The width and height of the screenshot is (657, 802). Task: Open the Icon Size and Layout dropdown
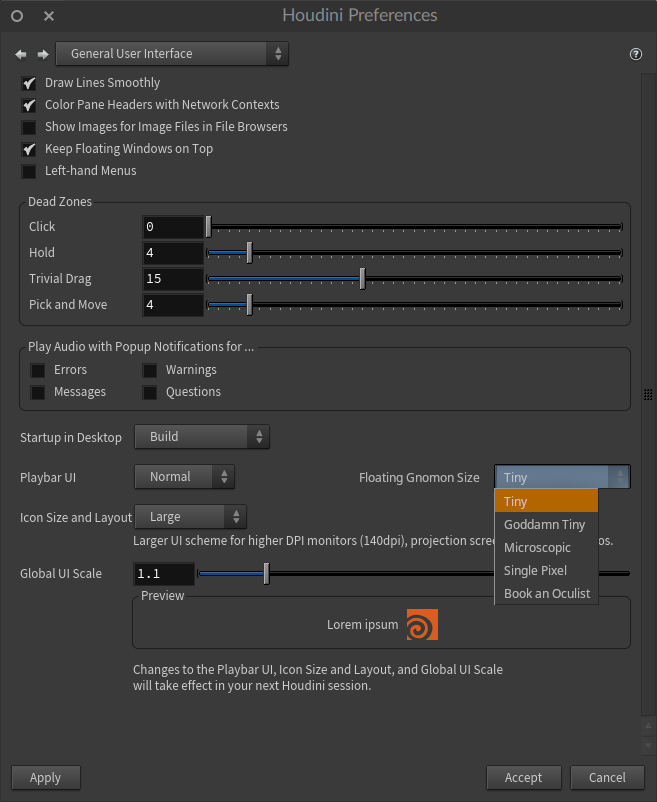coord(190,517)
